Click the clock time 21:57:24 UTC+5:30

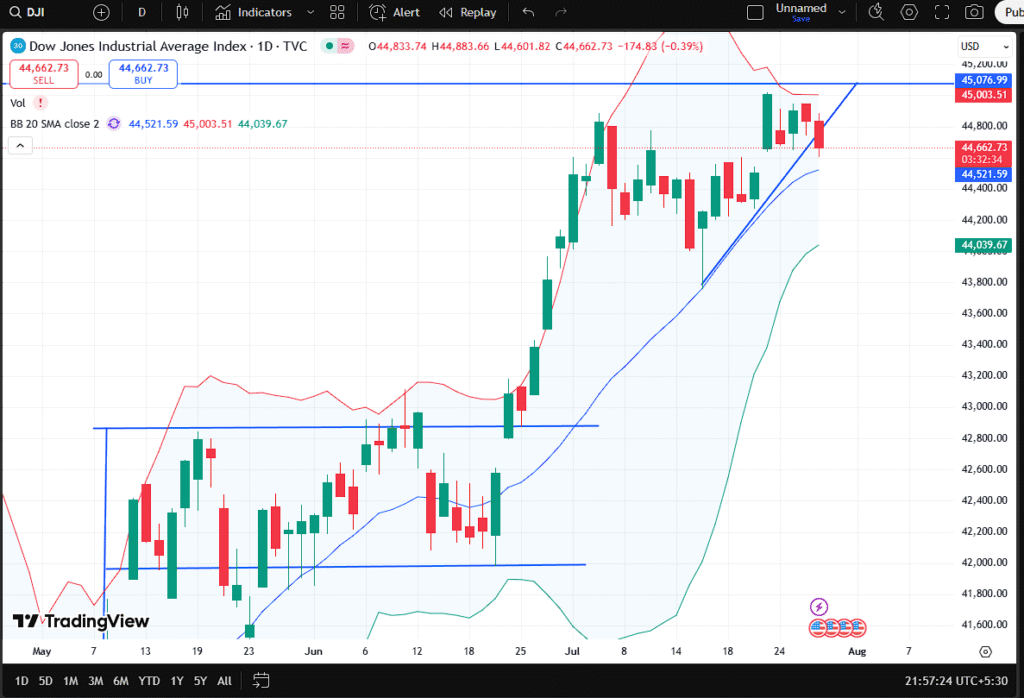(x=955, y=681)
